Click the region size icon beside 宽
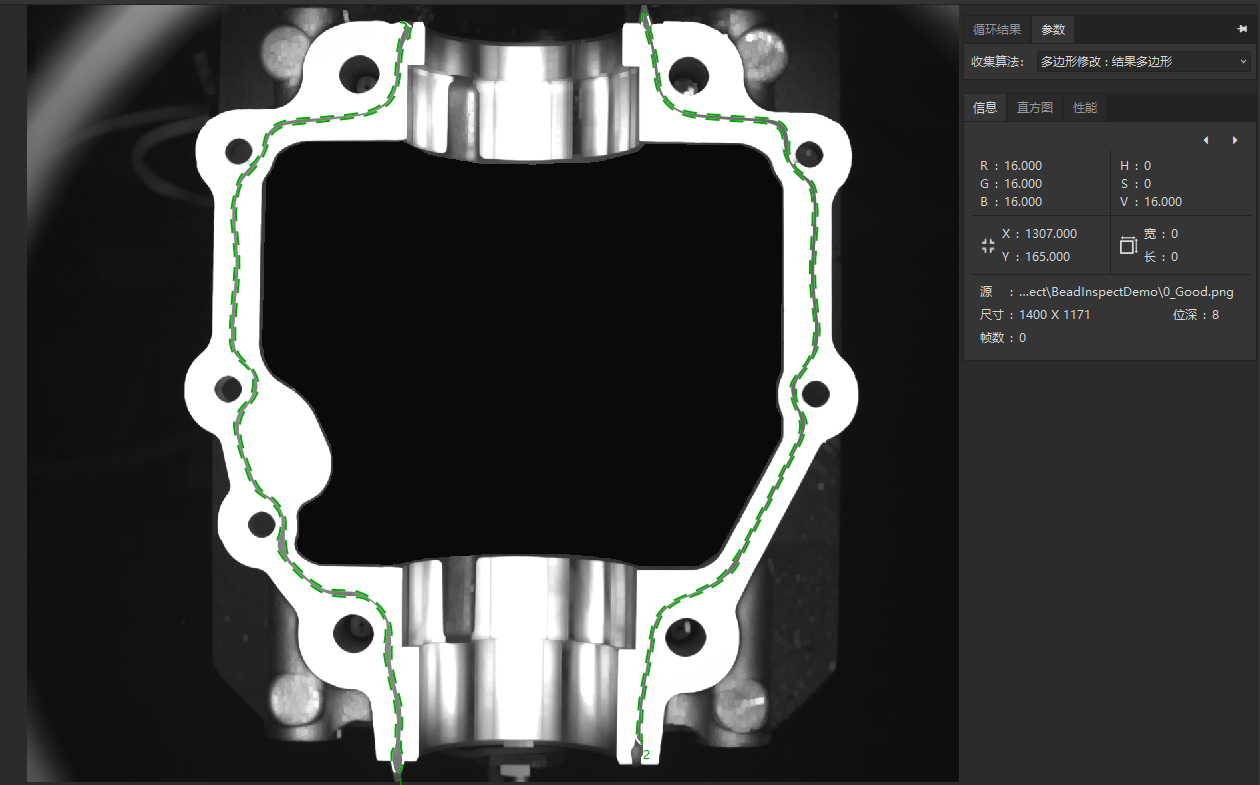 coord(1128,245)
